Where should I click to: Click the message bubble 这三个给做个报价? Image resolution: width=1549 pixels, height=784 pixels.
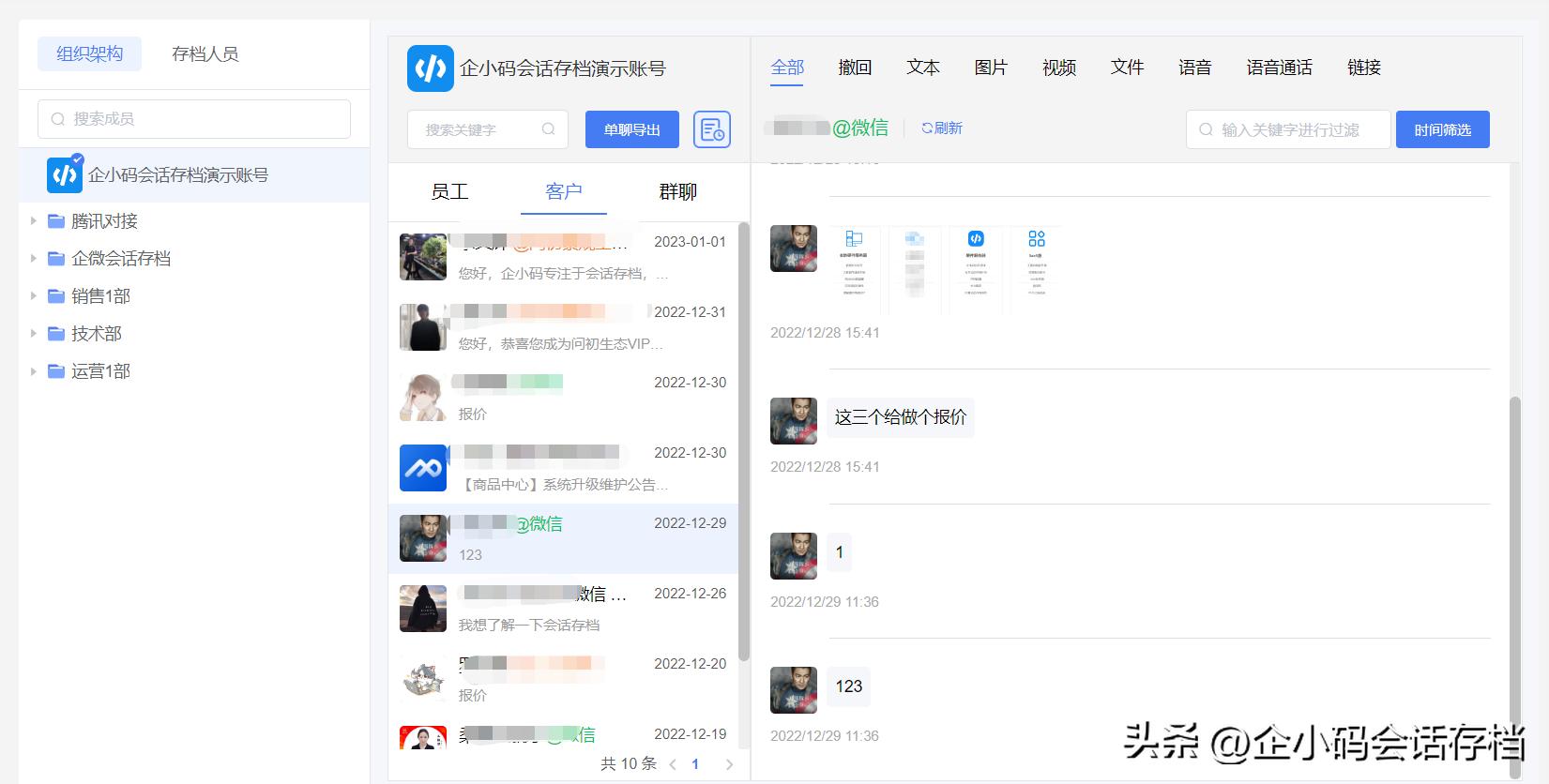tap(901, 417)
